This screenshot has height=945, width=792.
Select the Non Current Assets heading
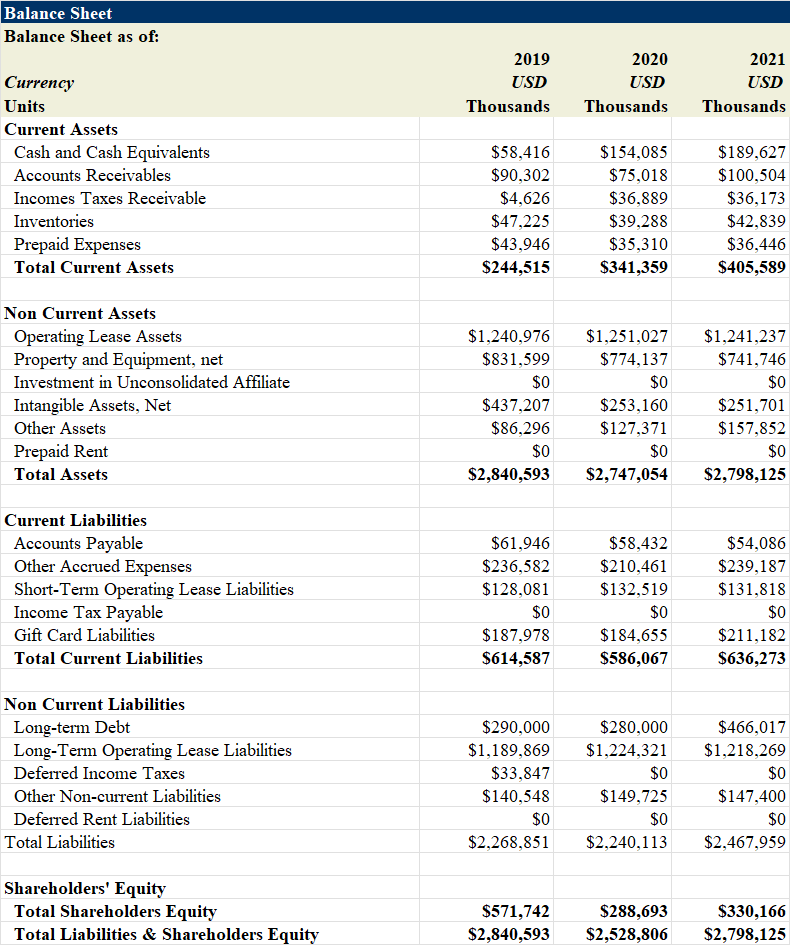[80, 313]
